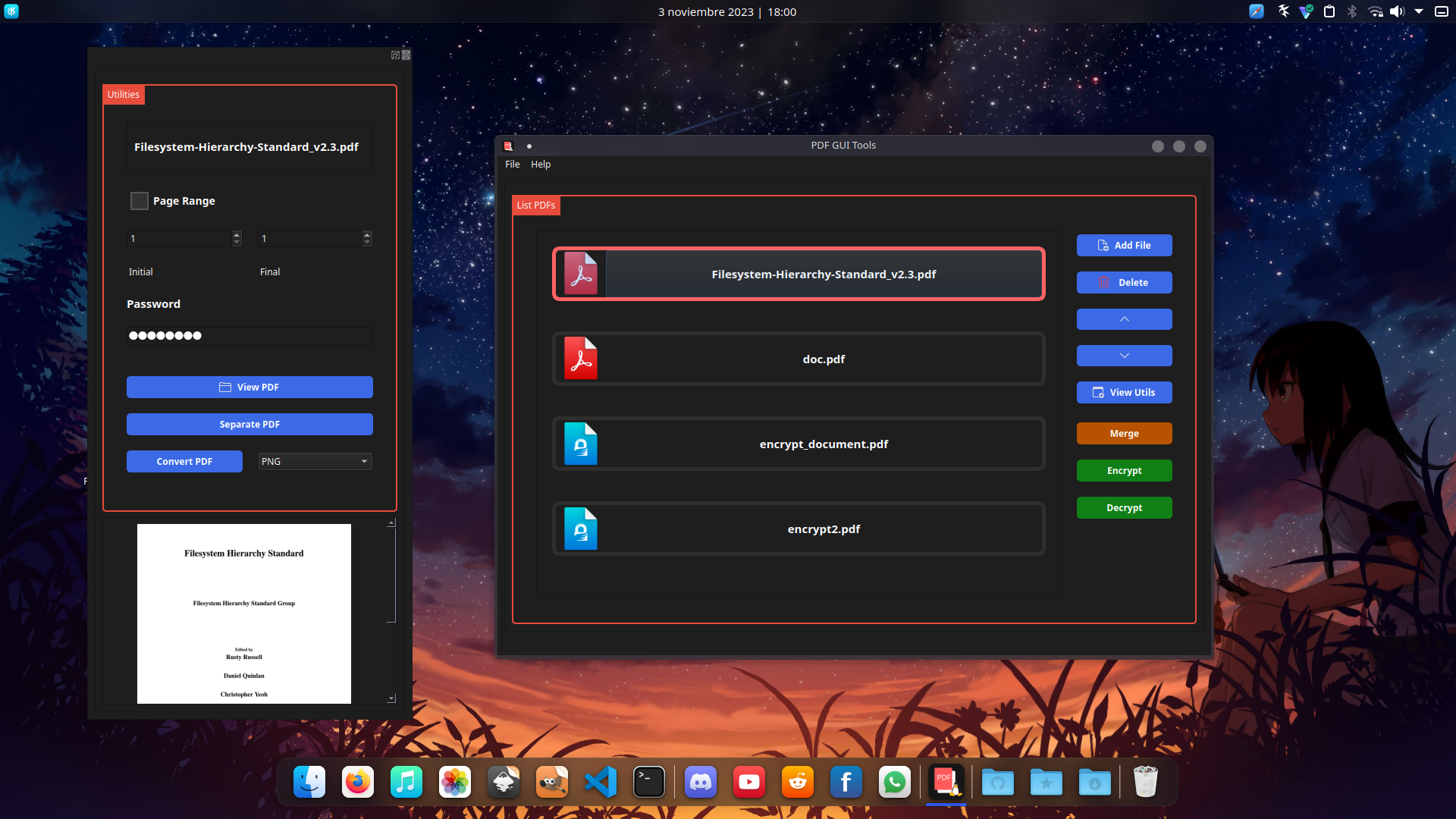Open Discord from the dock
Viewport: 1456px width, 819px height.
click(701, 782)
